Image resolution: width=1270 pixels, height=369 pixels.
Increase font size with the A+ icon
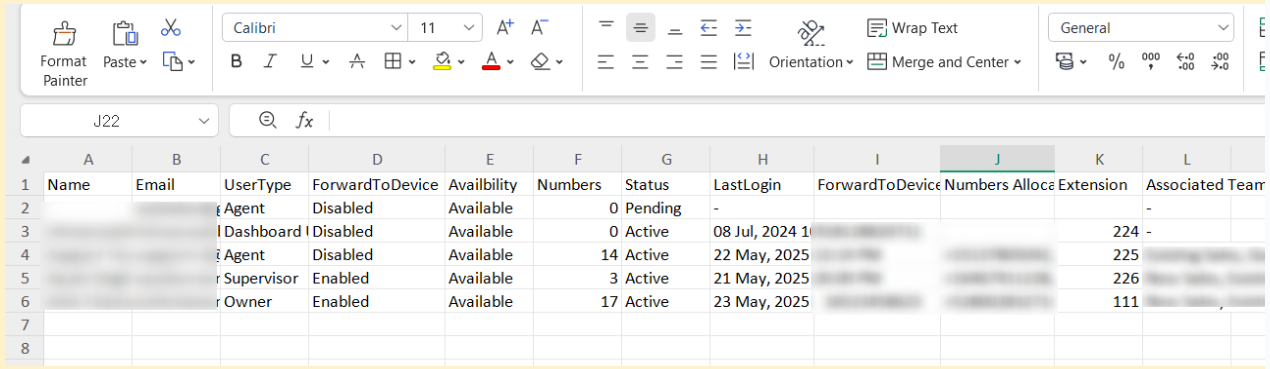click(x=505, y=27)
